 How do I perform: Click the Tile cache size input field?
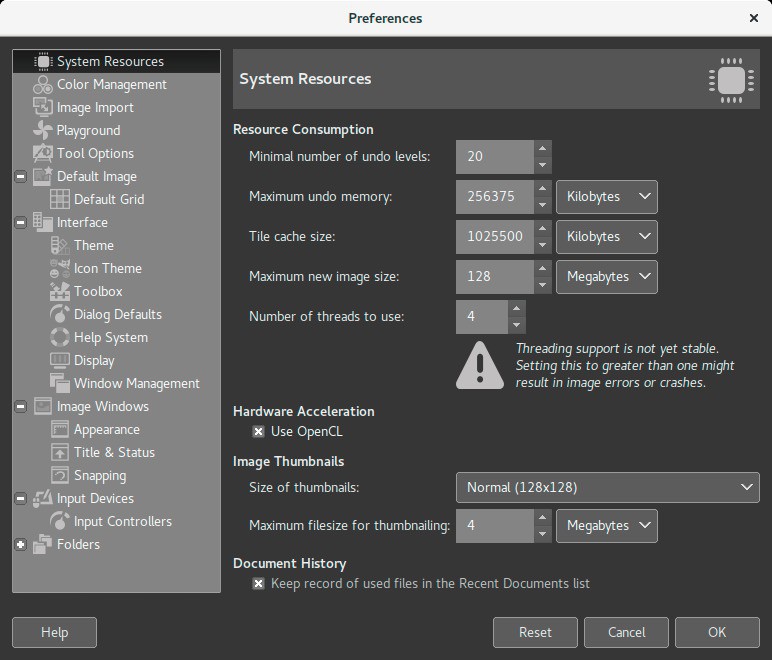pyautogui.click(x=494, y=237)
